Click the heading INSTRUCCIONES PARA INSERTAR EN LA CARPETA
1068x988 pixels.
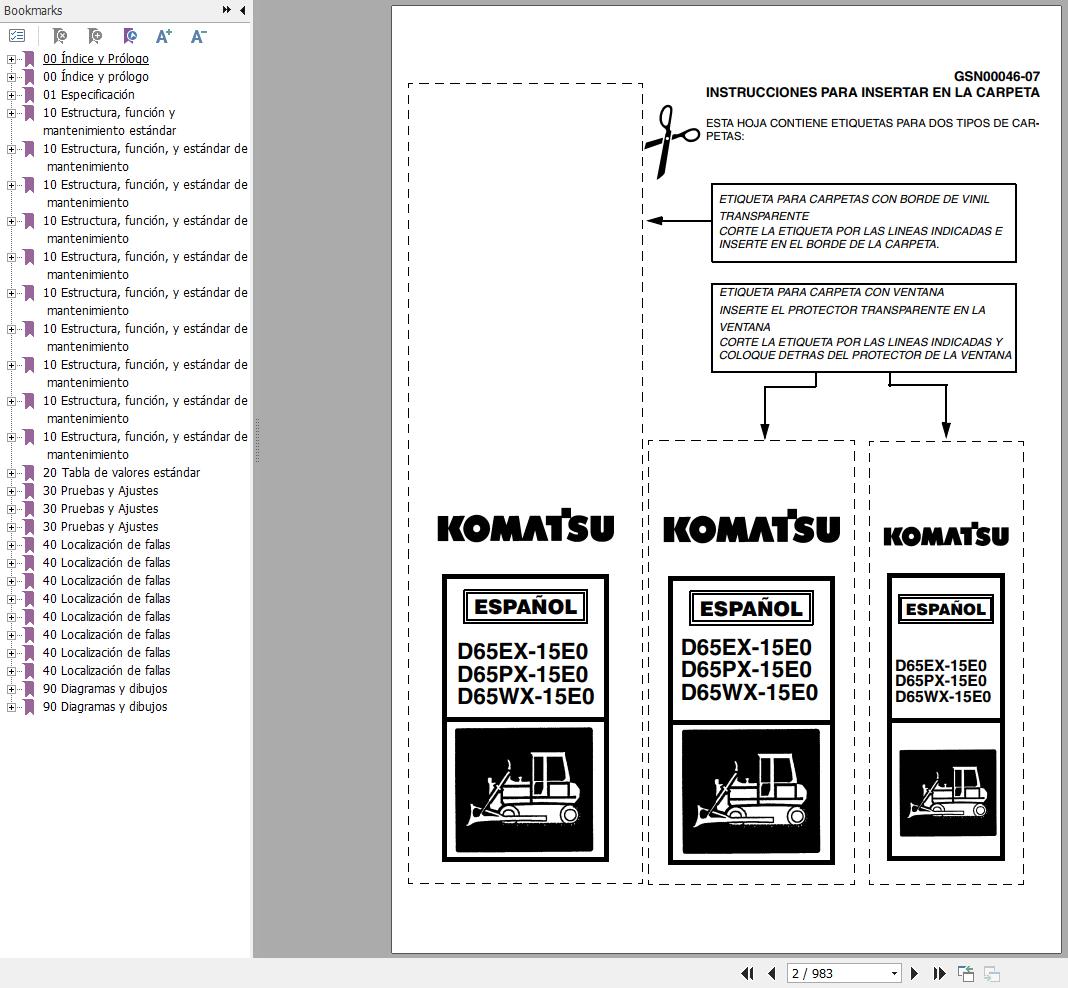click(873, 93)
